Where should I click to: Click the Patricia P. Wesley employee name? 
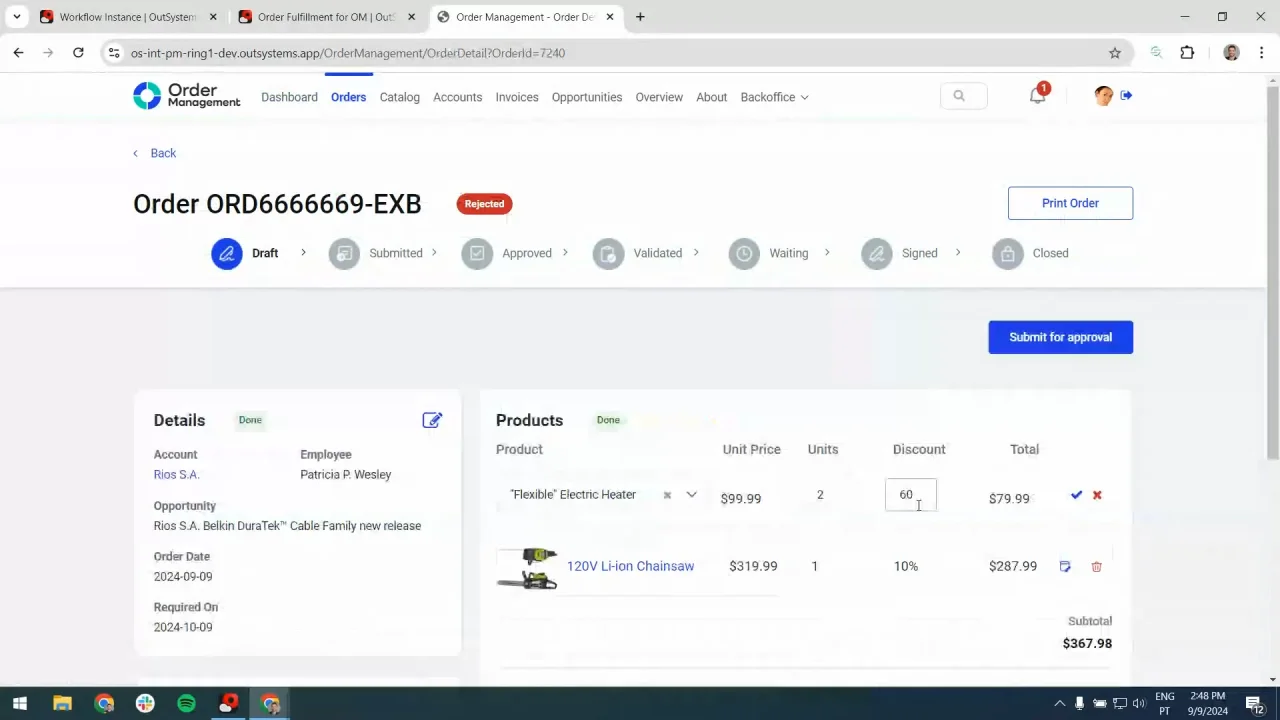[x=345, y=475]
